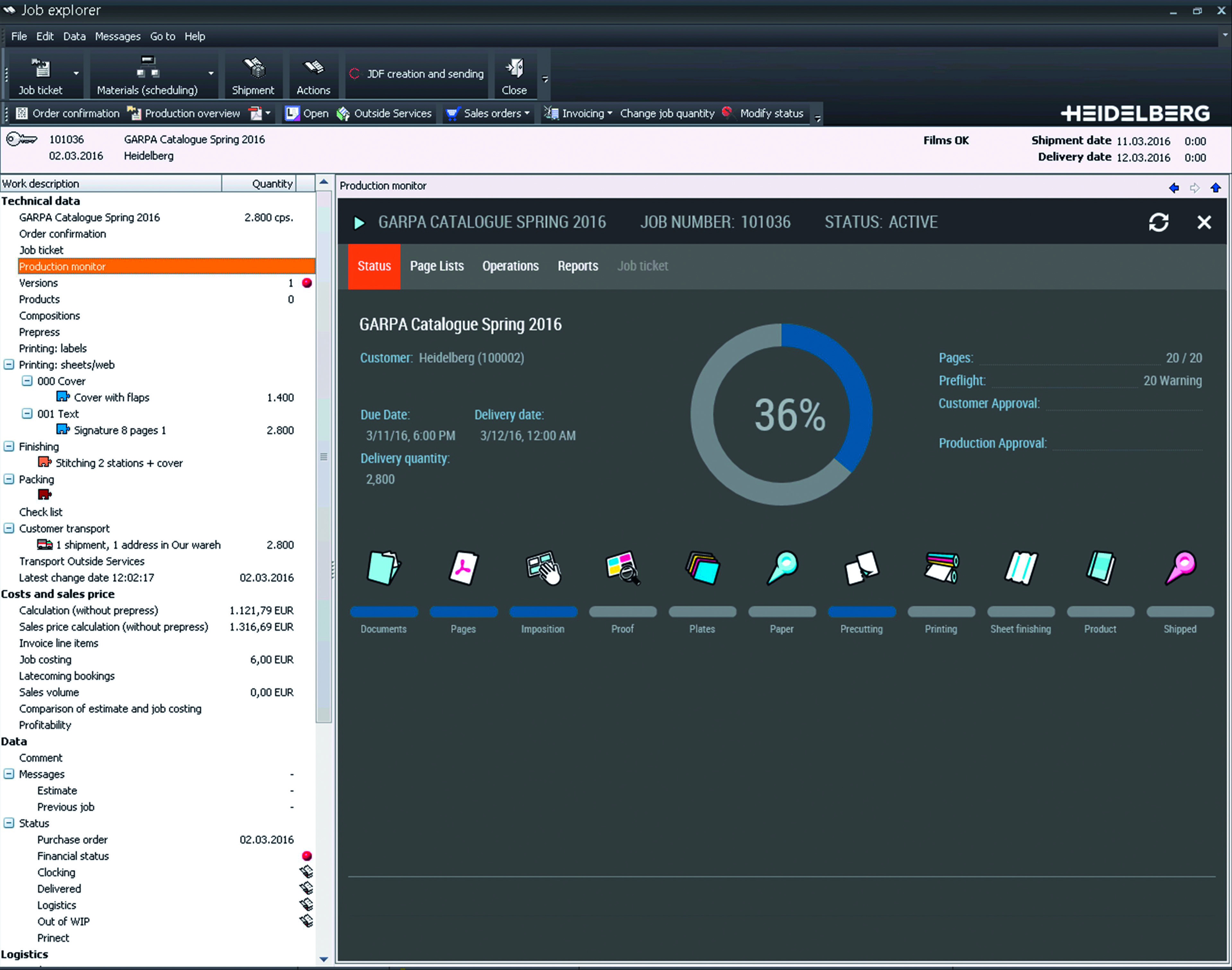Close the production monitor with the X icon
The width and height of the screenshot is (1232, 970).
pyautogui.click(x=1204, y=222)
